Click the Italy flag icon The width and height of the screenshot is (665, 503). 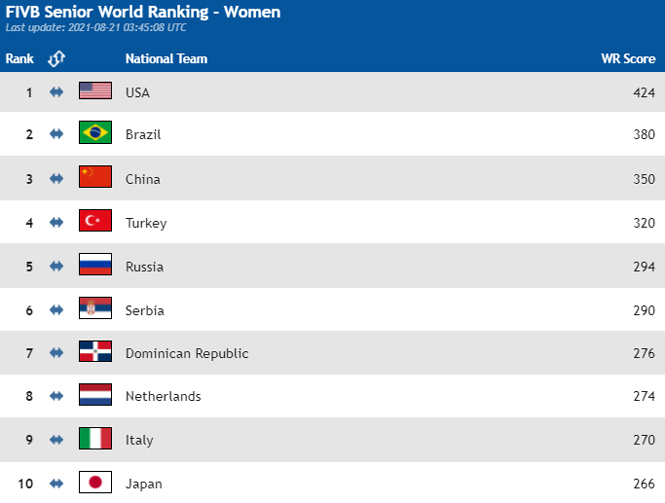coord(95,438)
